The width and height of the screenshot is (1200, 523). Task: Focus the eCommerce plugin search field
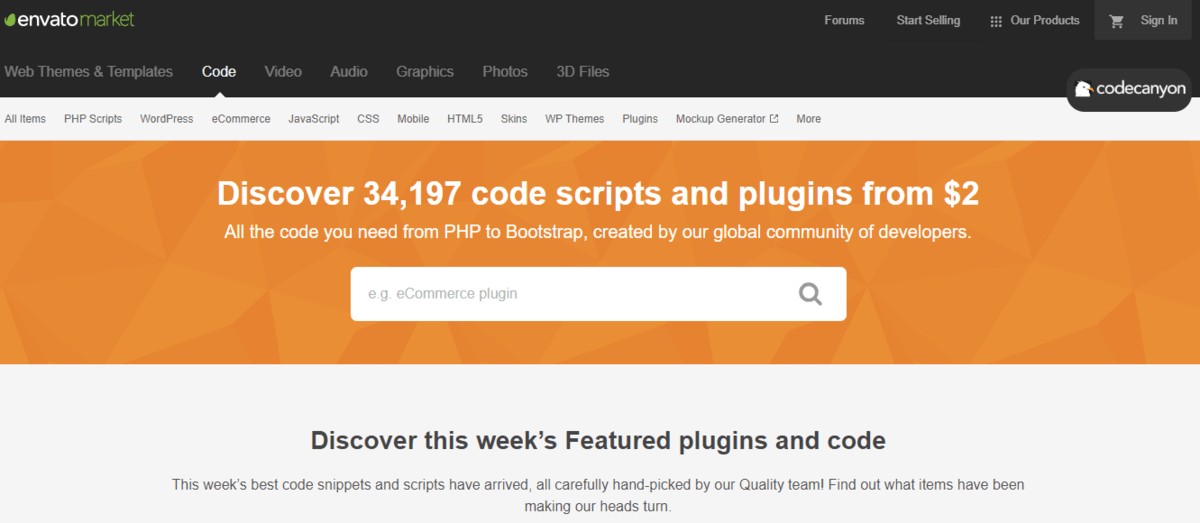tap(598, 294)
